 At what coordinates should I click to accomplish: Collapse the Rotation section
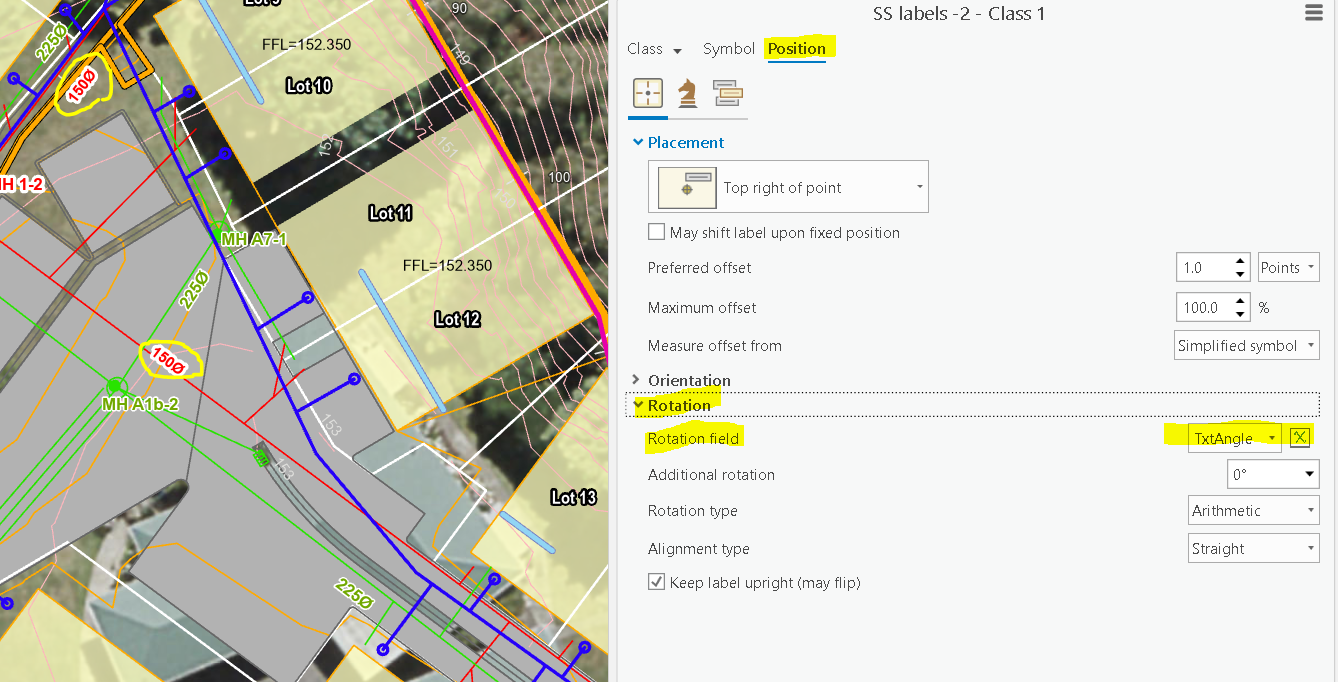click(678, 405)
